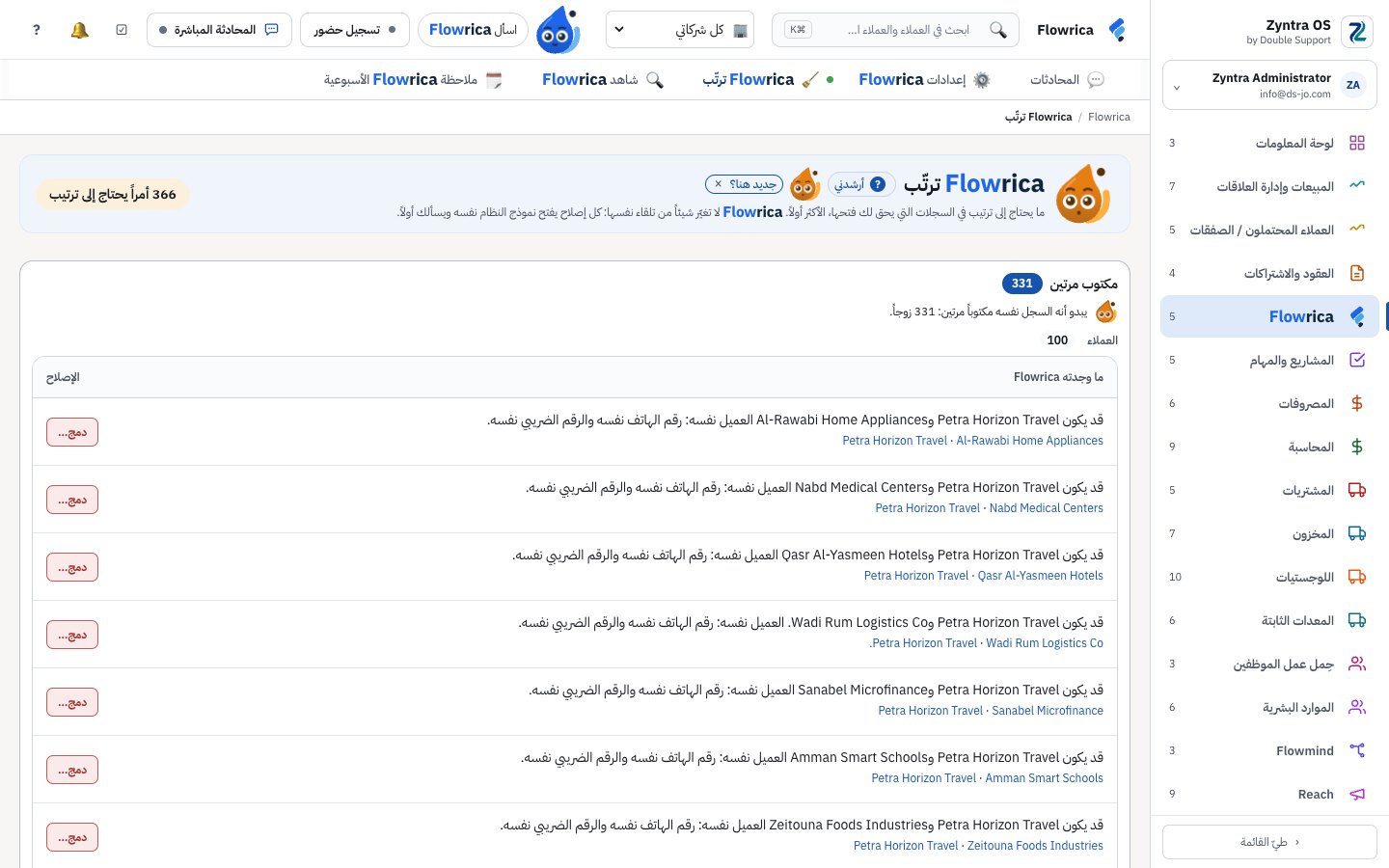Click دمج for Zeitouna Foods Industries row
The width and height of the screenshot is (1389, 868).
(x=72, y=837)
